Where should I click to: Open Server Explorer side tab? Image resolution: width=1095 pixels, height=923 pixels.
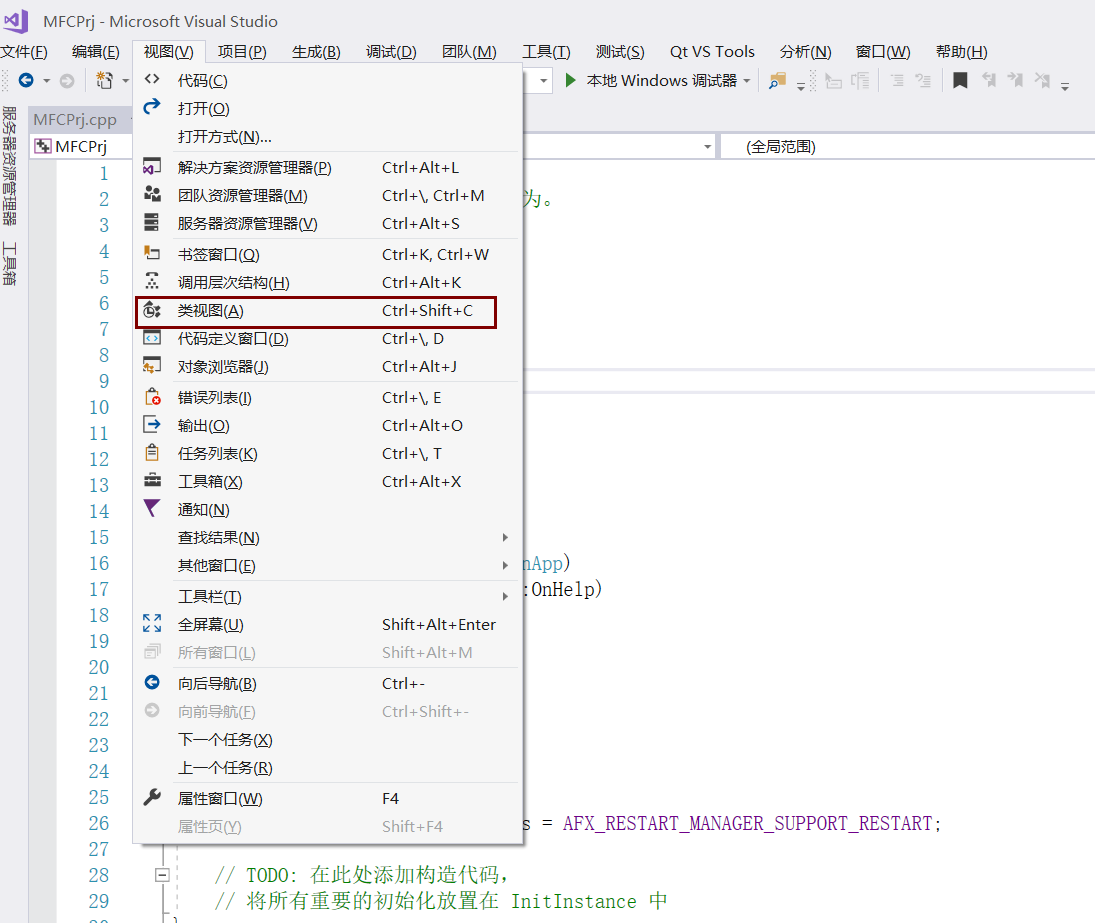click(9, 165)
